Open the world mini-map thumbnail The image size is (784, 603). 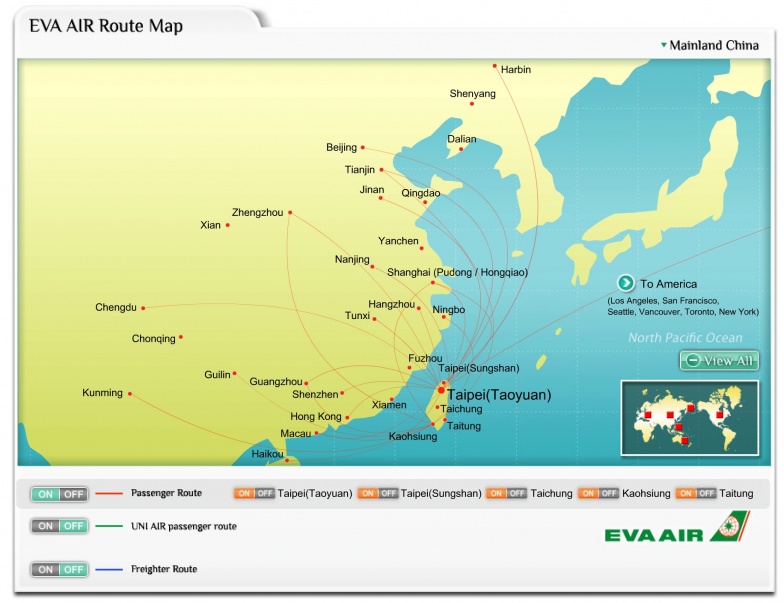click(690, 418)
